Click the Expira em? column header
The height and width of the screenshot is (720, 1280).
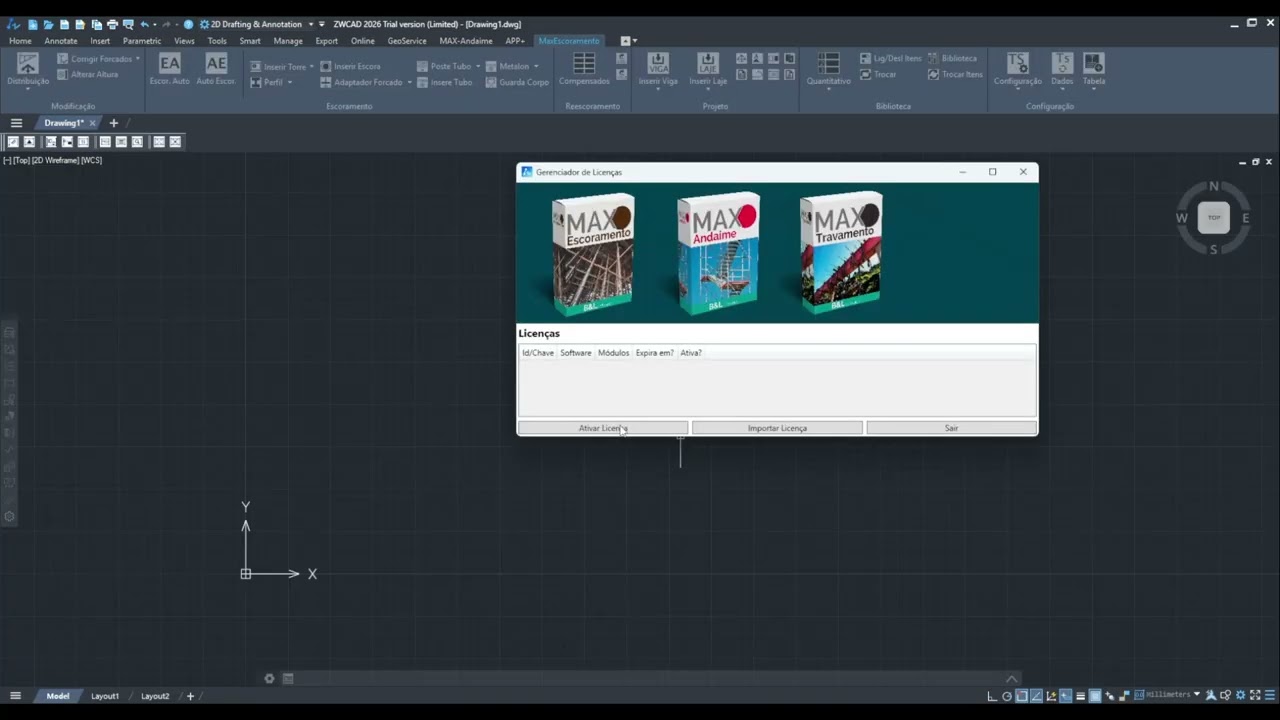(654, 353)
